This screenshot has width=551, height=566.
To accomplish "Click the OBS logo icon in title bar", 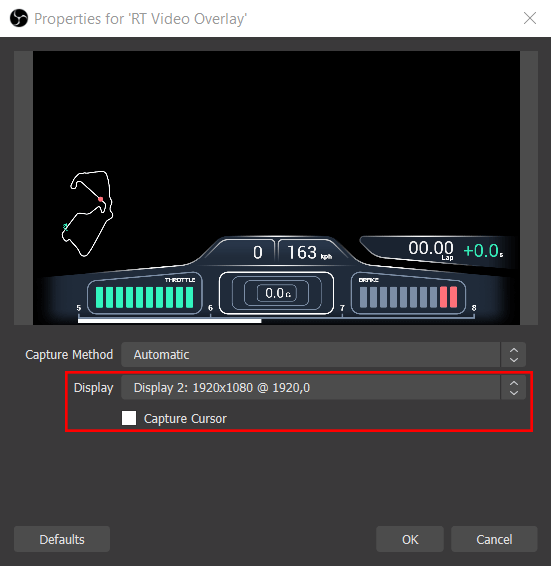I will tap(19, 18).
